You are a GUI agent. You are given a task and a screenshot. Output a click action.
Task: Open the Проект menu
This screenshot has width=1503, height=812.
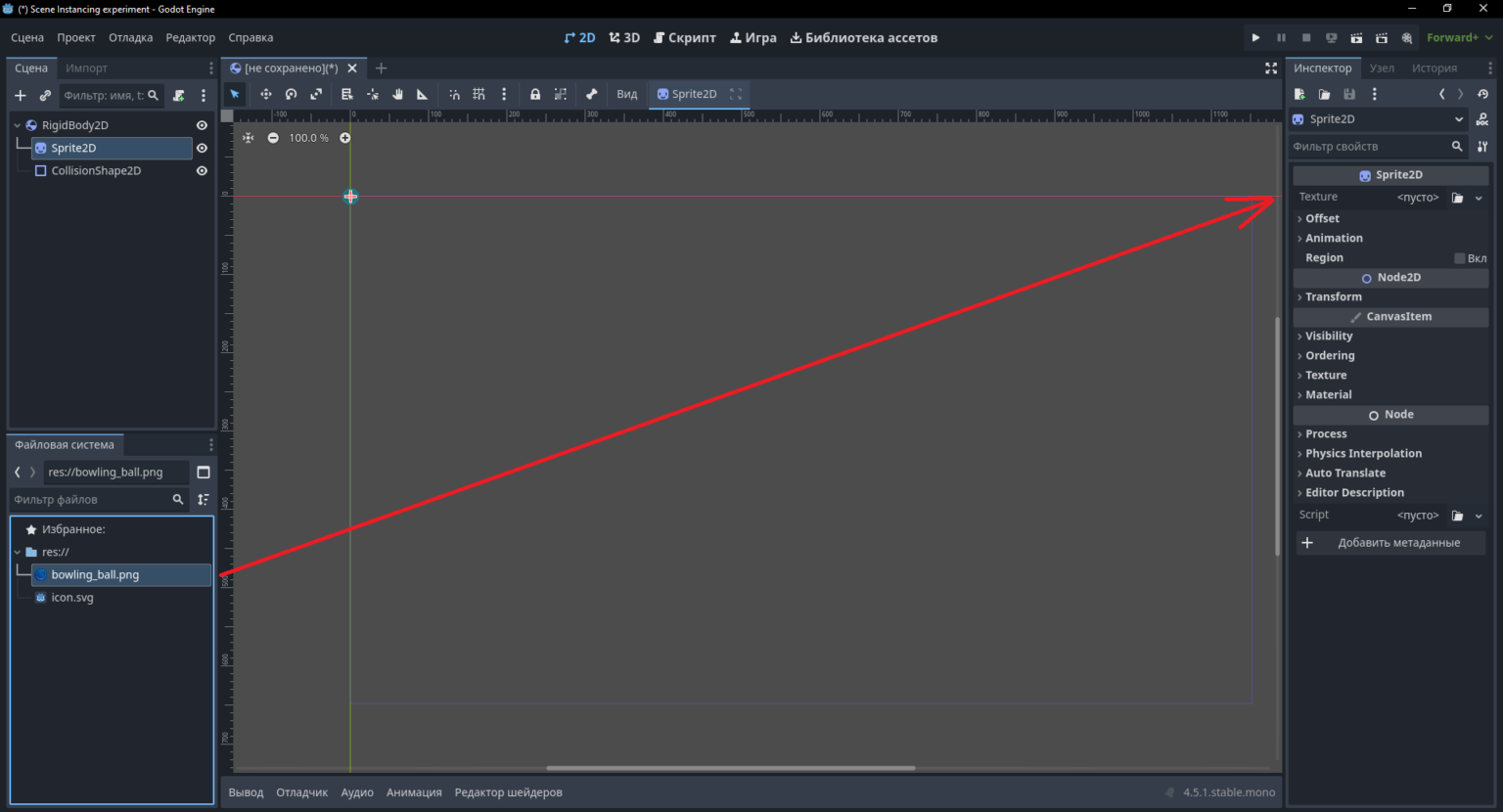[x=76, y=38]
